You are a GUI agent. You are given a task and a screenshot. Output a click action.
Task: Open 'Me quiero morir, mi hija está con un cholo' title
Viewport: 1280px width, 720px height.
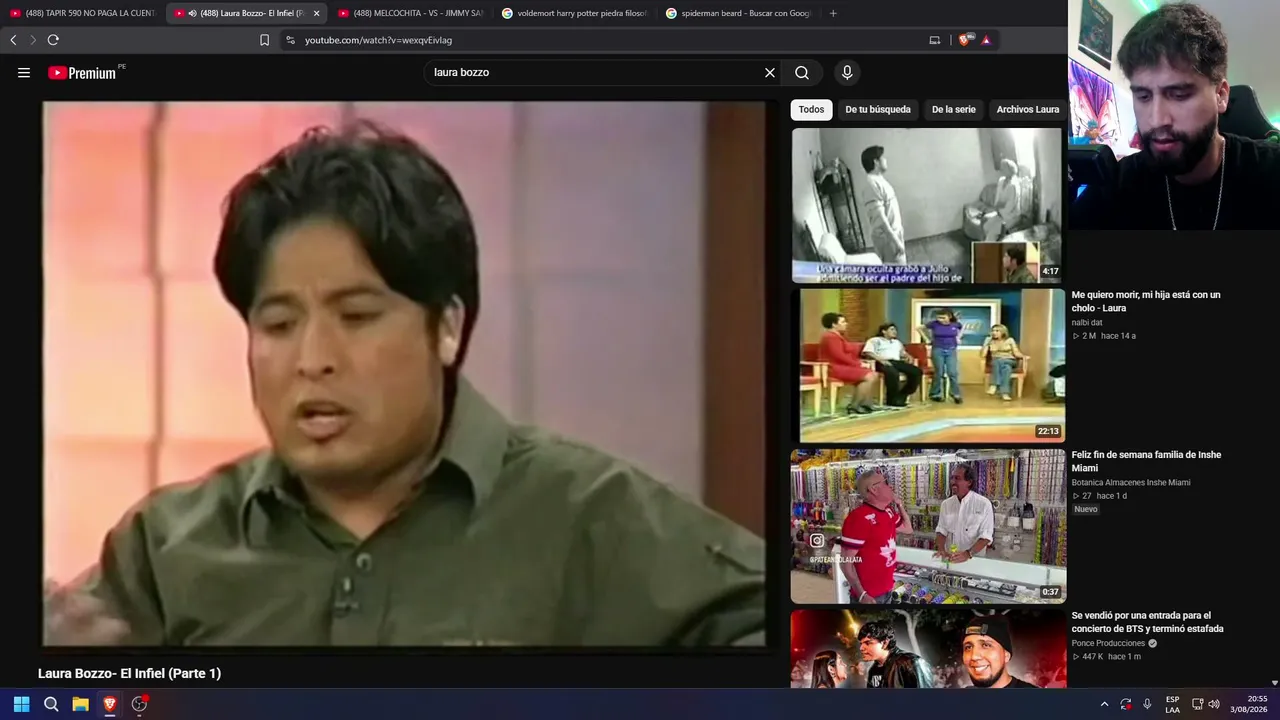click(1146, 301)
